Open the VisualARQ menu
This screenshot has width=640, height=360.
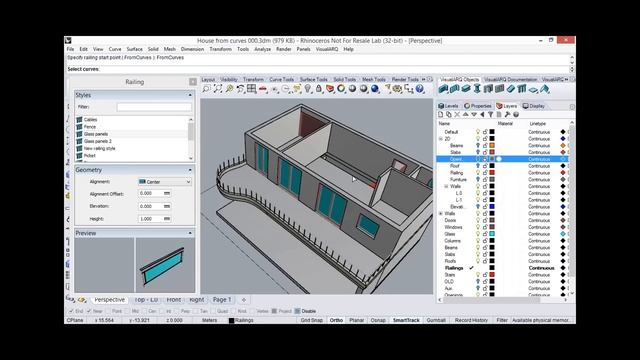(327, 49)
